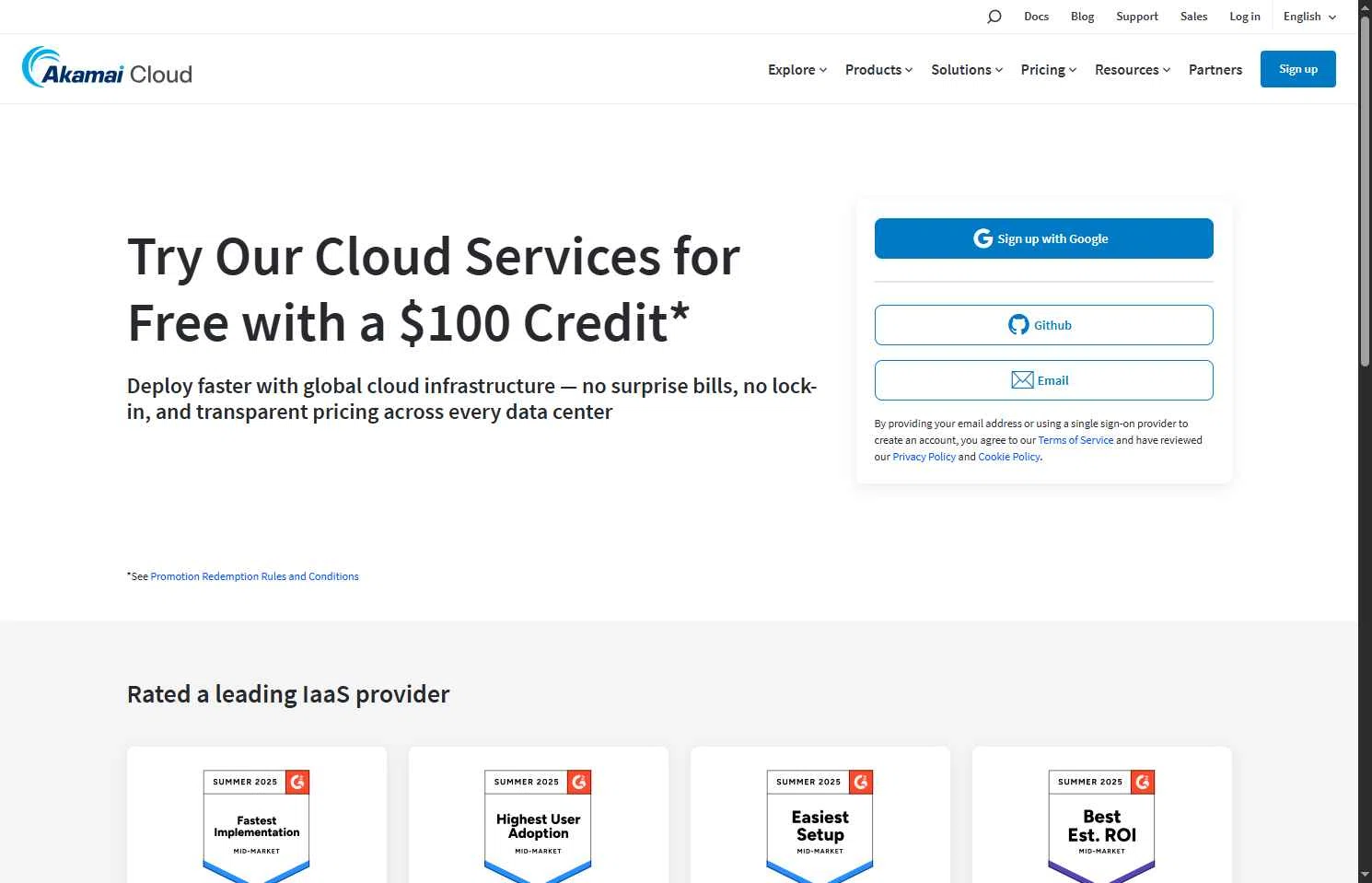1372x883 pixels.
Task: Sign up with Google button
Action: [x=1043, y=238]
